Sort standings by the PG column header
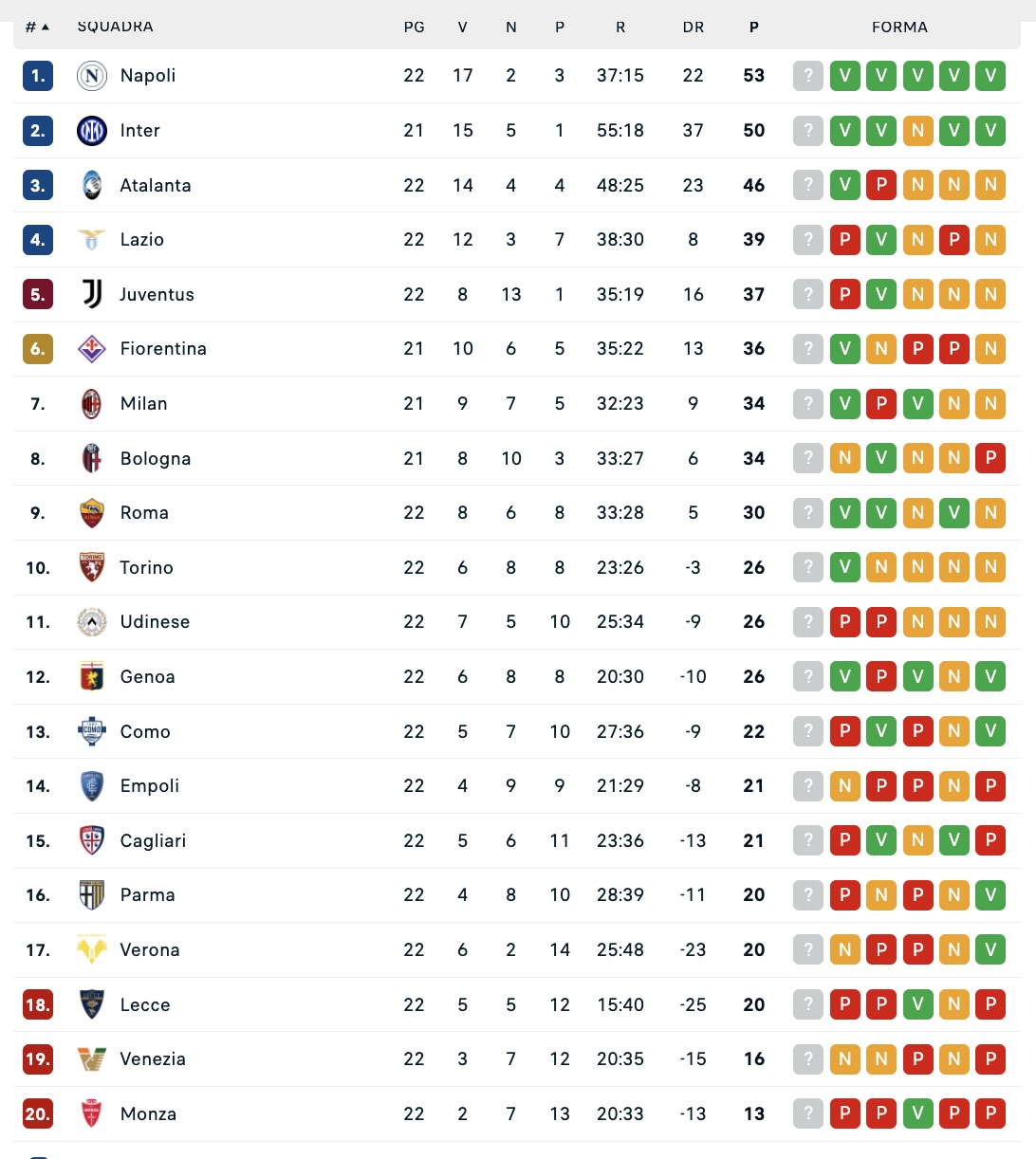Image resolution: width=1036 pixels, height=1159 pixels. pos(414,28)
